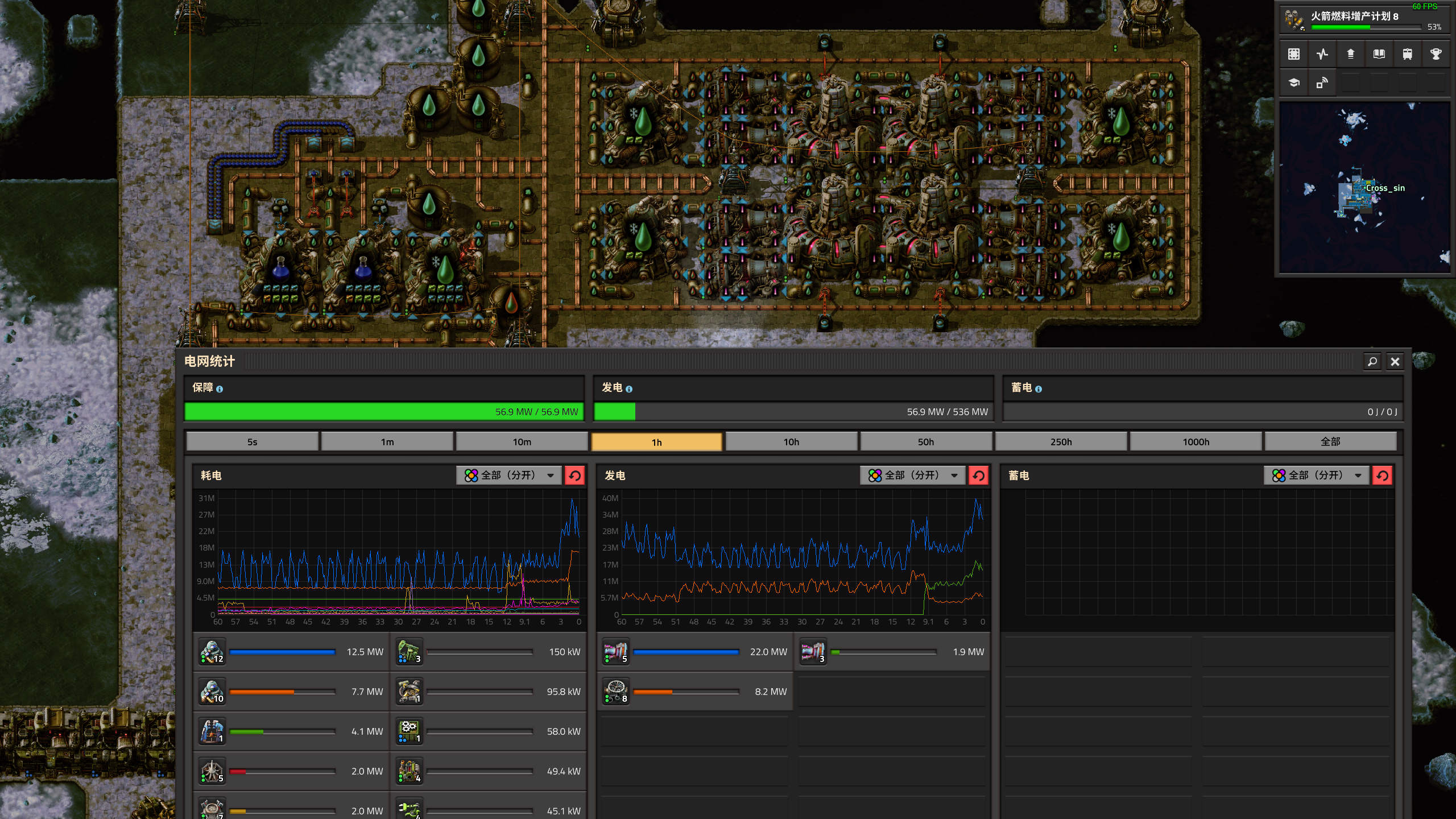Viewport: 1456px width, 819px height.
Task: Click the 发电 production bar 56.9 MW / 536 MW
Action: [793, 412]
